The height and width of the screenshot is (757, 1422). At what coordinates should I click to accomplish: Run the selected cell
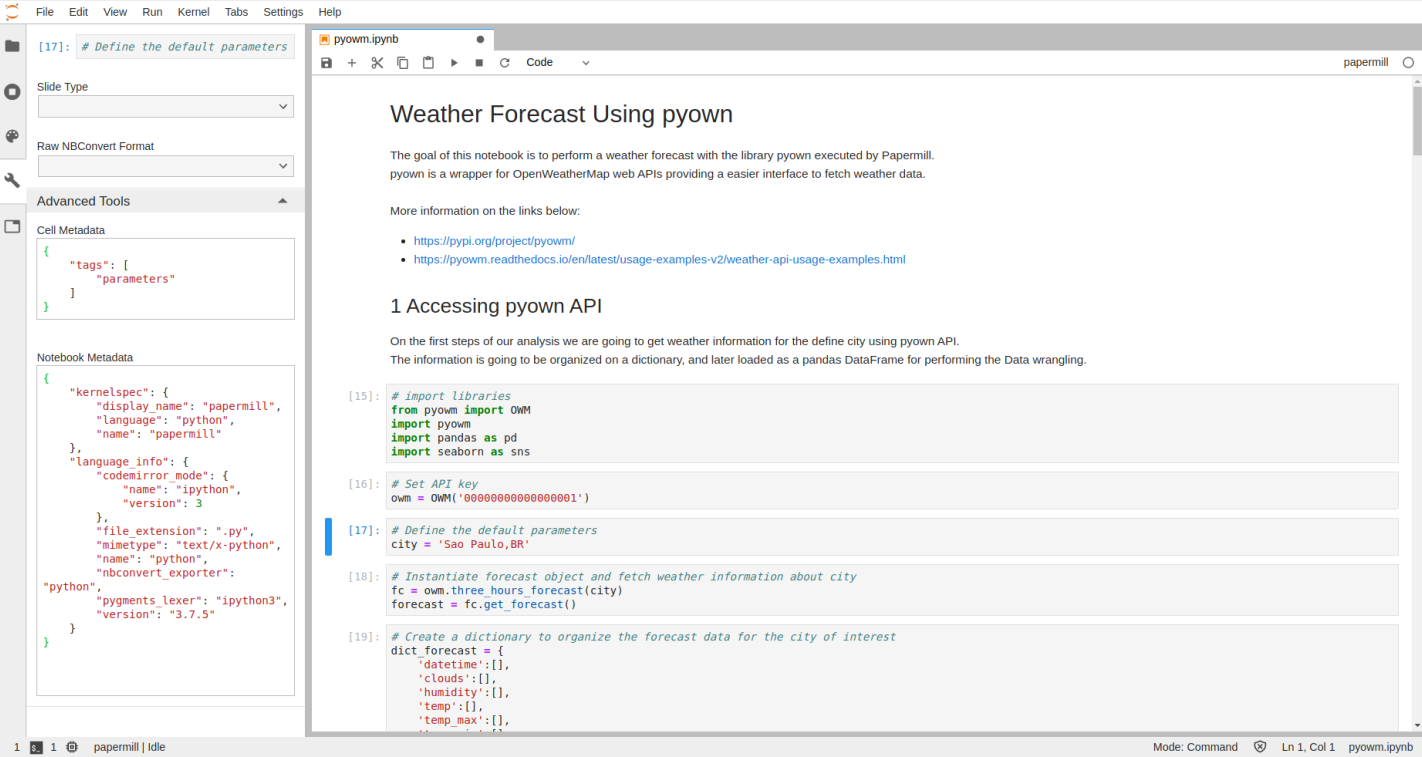[x=454, y=62]
